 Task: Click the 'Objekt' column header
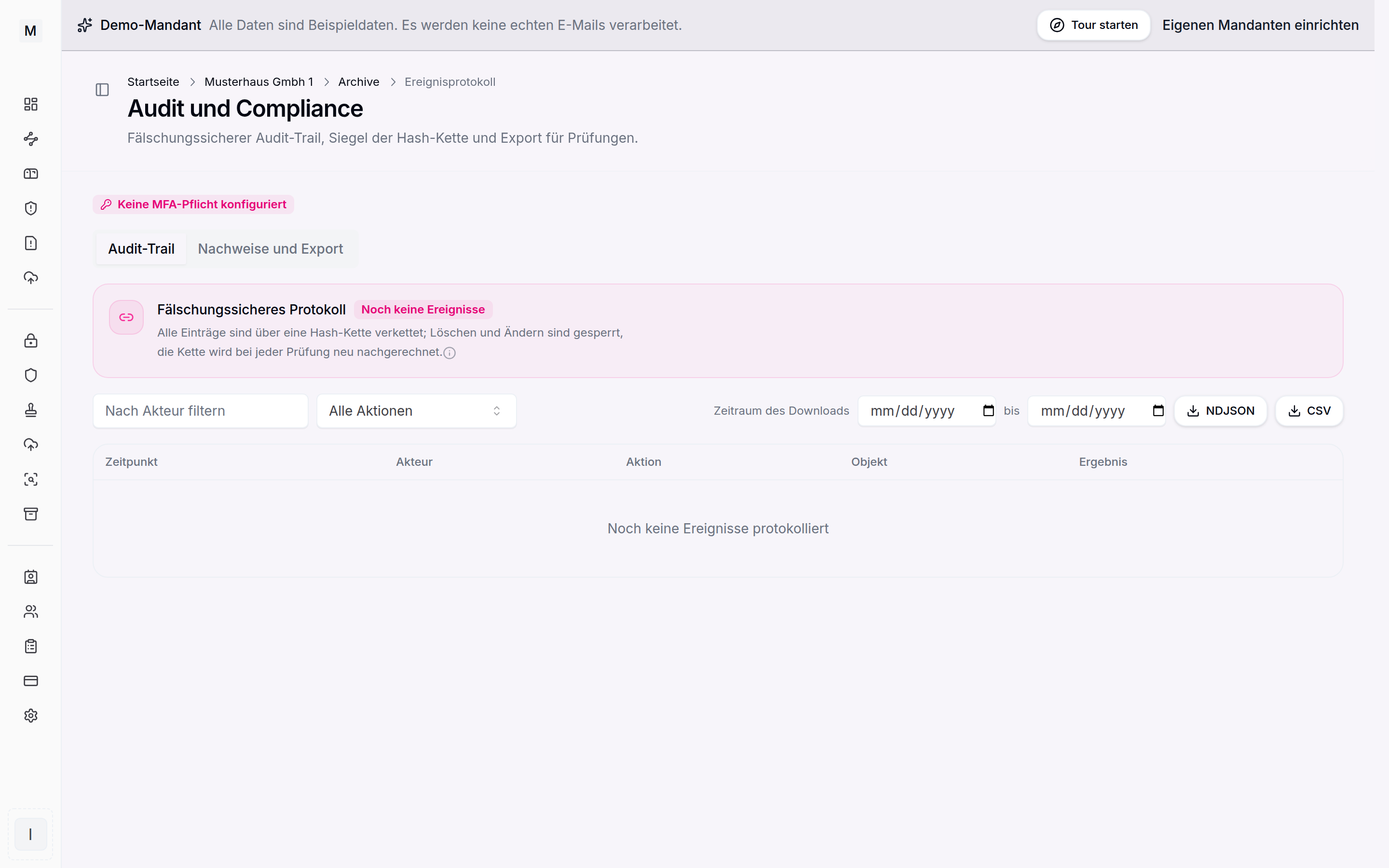click(x=869, y=462)
